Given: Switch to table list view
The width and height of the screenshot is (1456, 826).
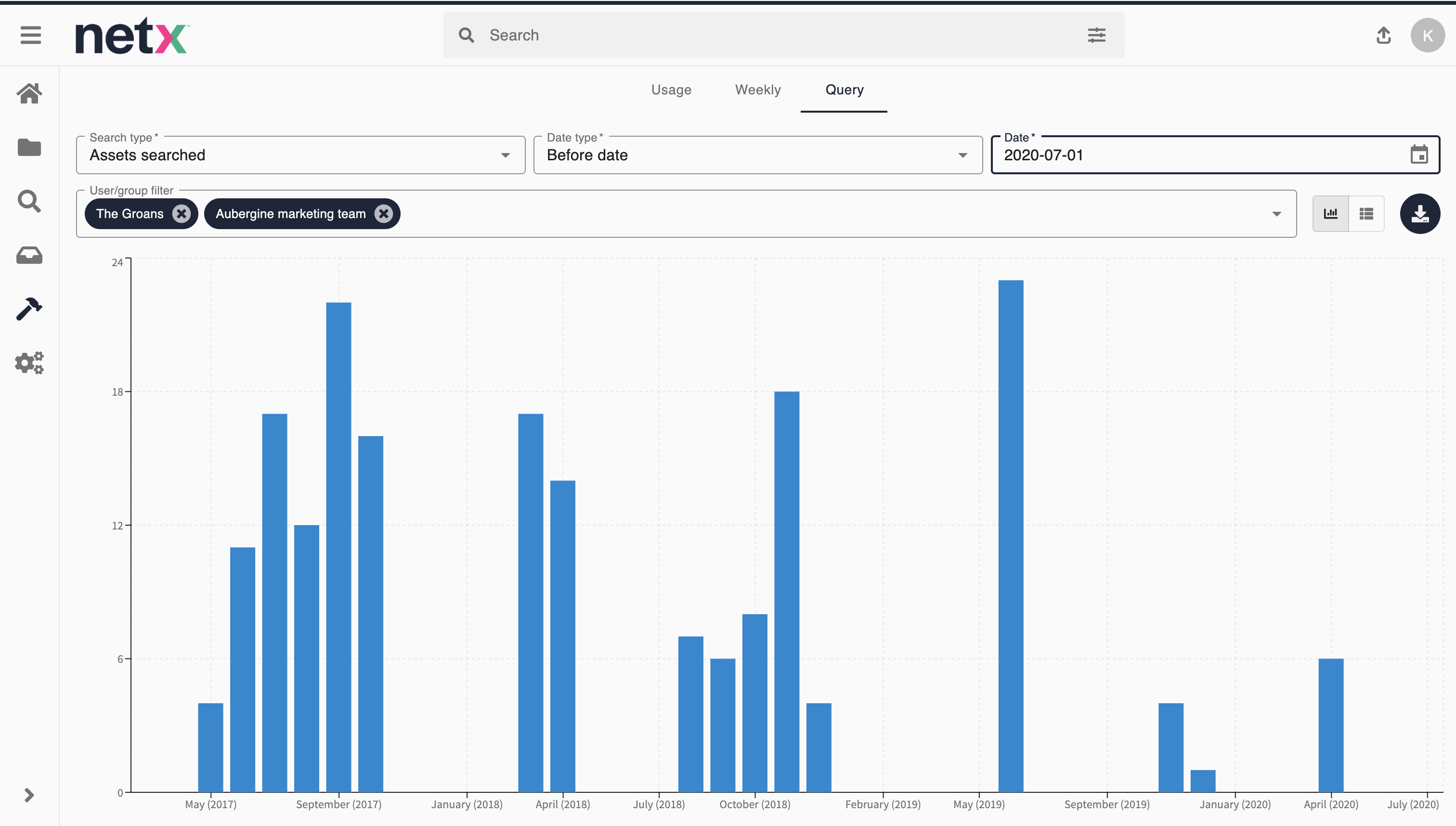Looking at the screenshot, I should pyautogui.click(x=1366, y=214).
